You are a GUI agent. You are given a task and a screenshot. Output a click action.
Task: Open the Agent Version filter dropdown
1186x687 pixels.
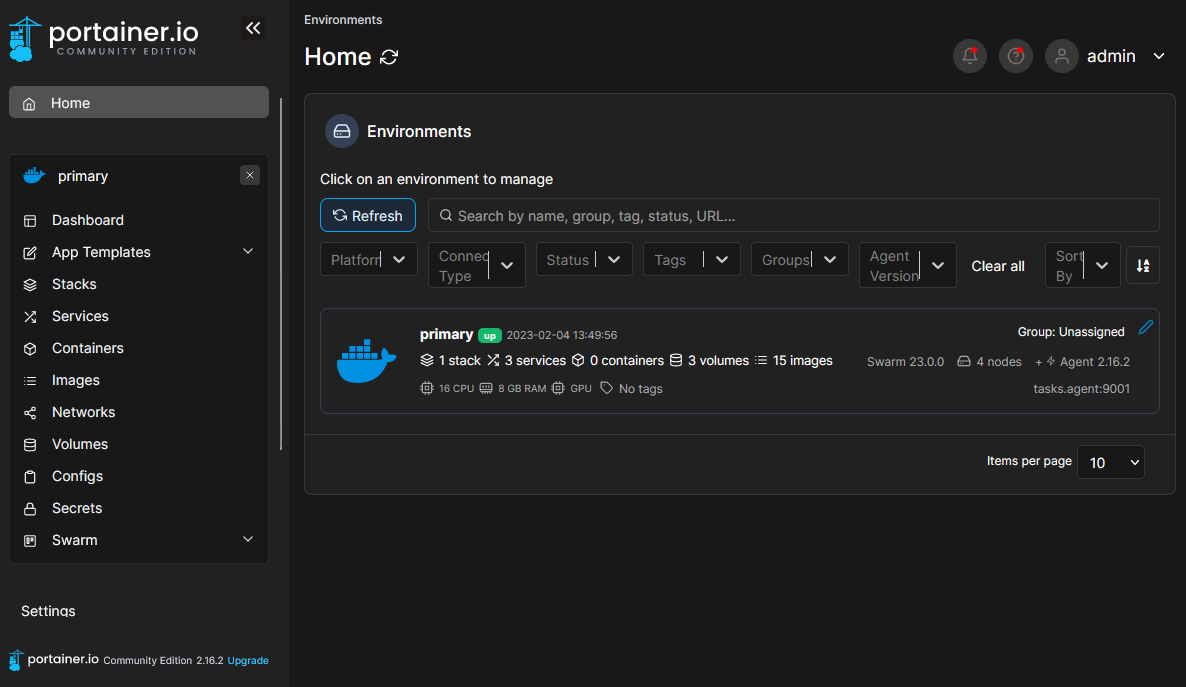click(x=908, y=266)
